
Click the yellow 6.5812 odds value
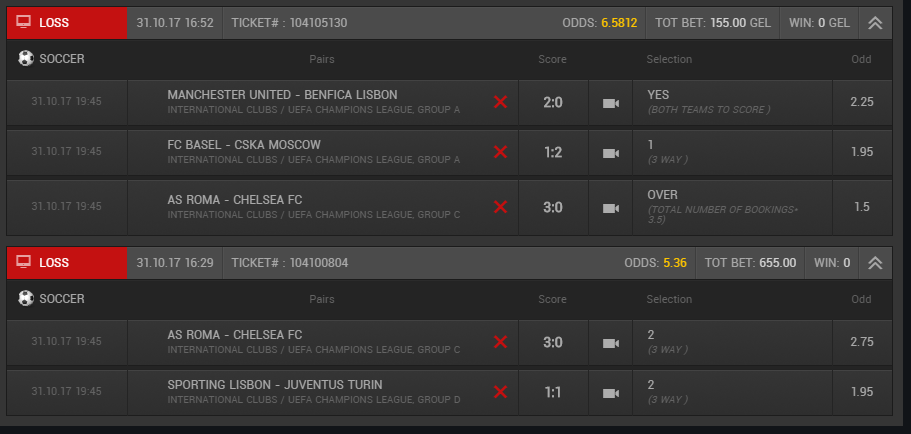click(x=619, y=23)
